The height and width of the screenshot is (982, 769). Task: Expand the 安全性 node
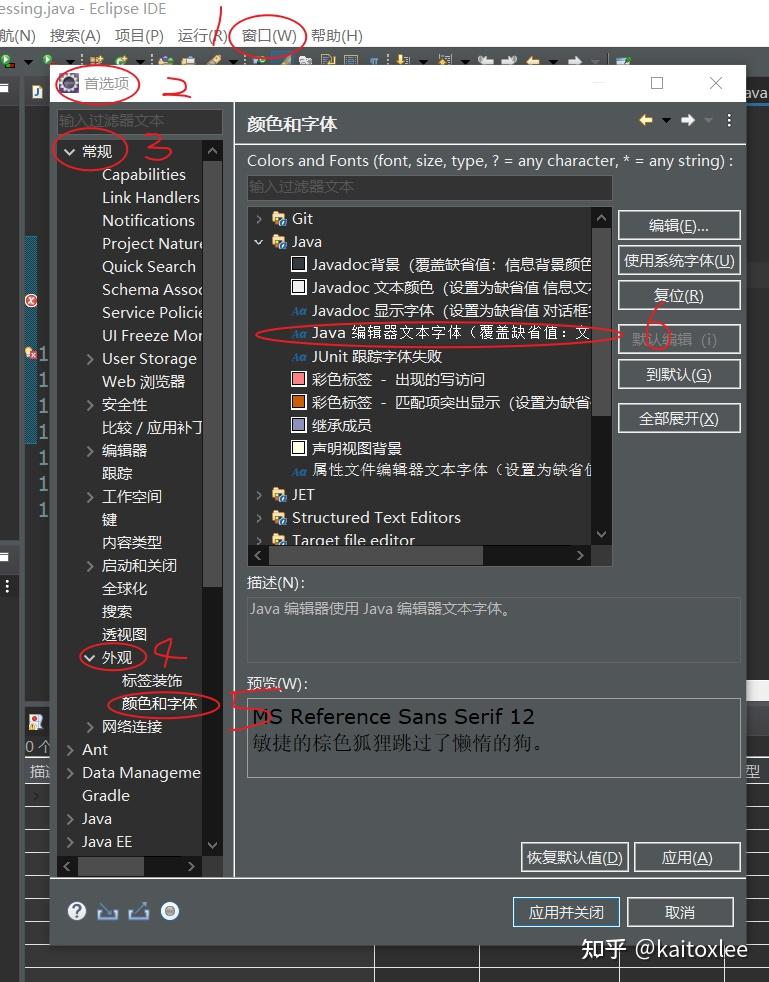pyautogui.click(x=90, y=405)
